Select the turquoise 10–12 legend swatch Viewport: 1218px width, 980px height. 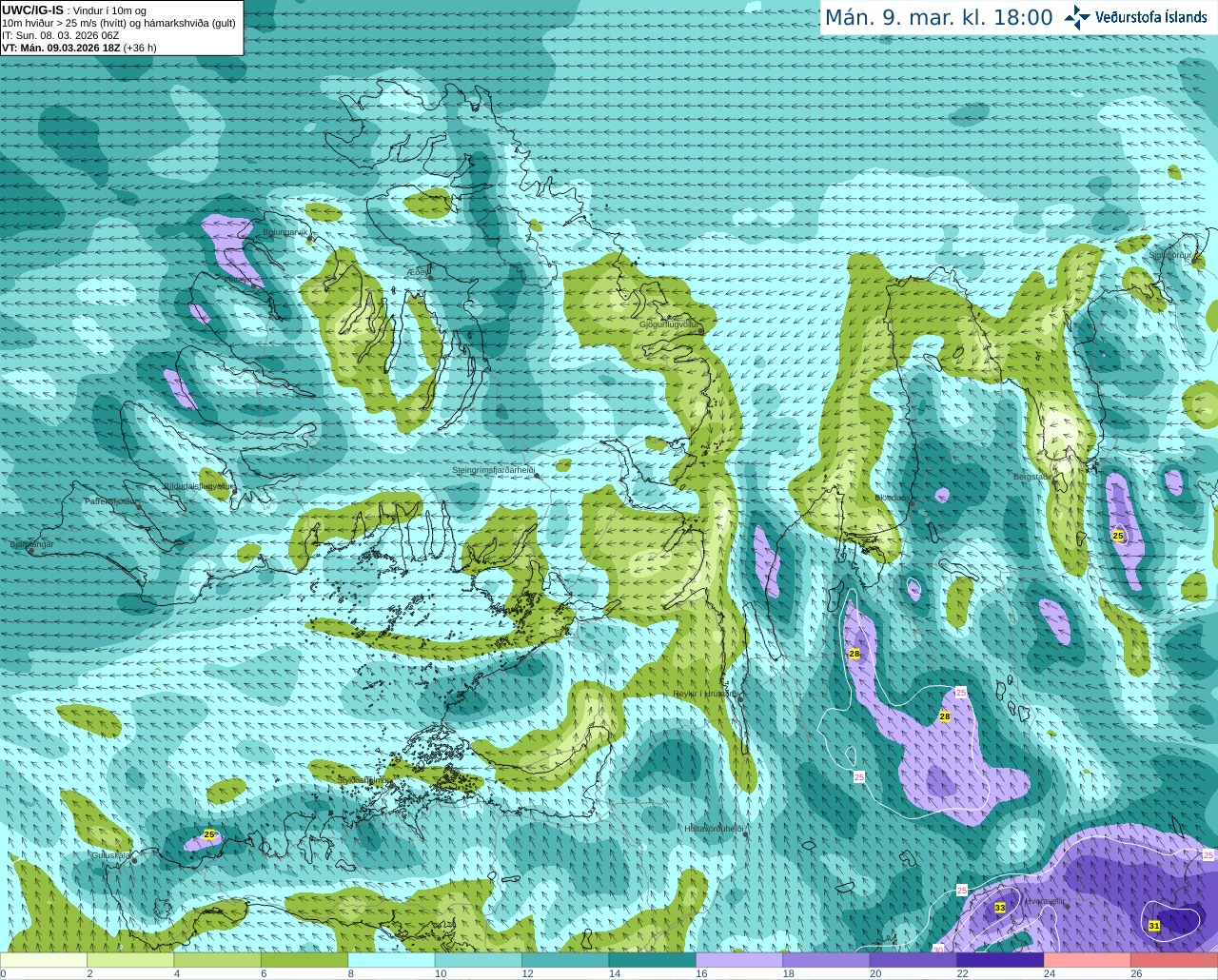click(479, 960)
